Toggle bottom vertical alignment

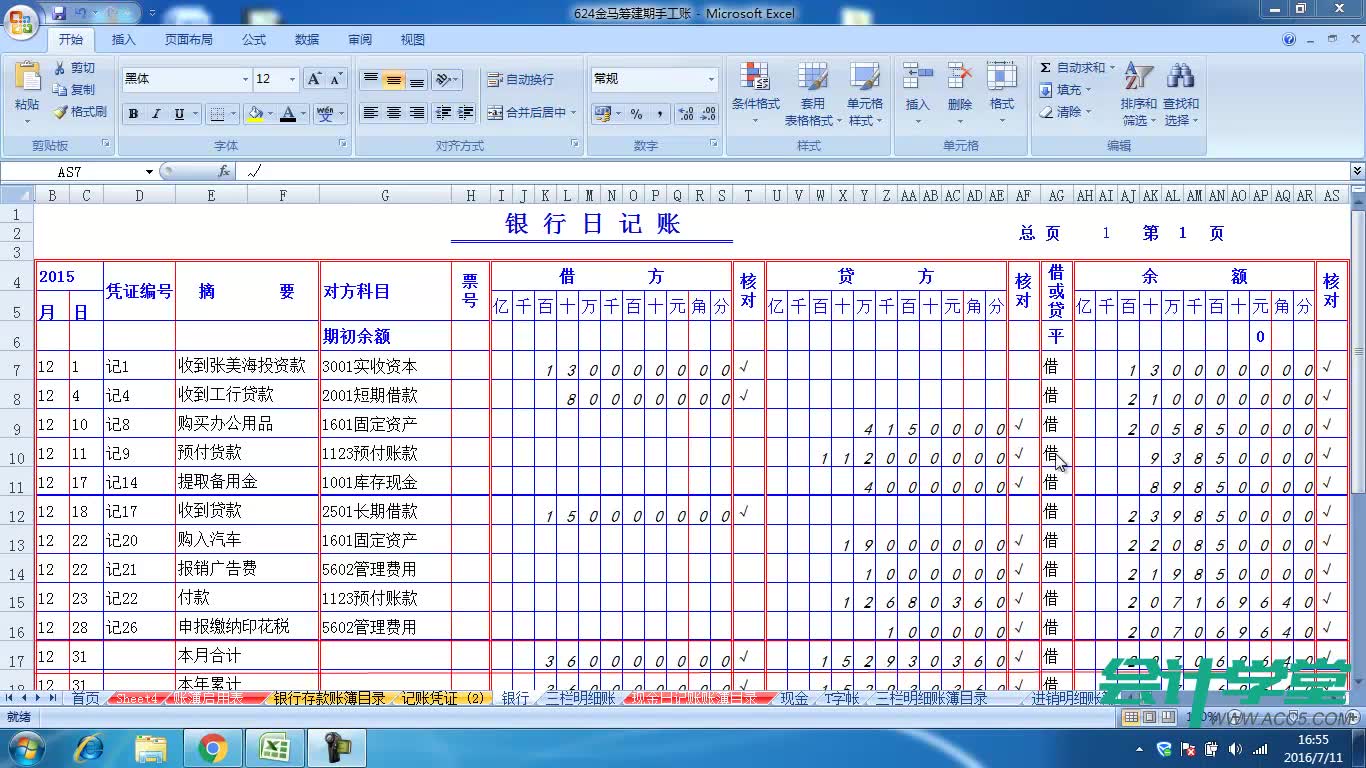coord(417,79)
